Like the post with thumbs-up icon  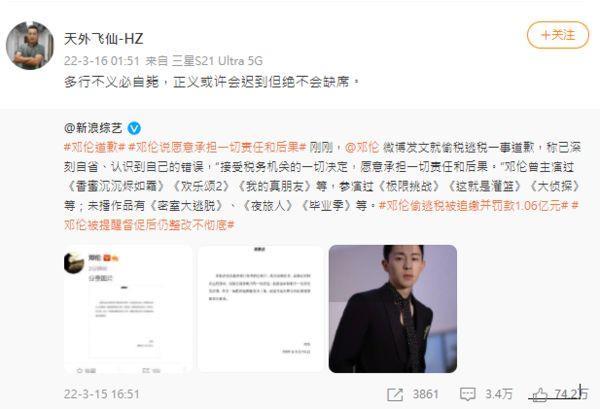tap(540, 394)
